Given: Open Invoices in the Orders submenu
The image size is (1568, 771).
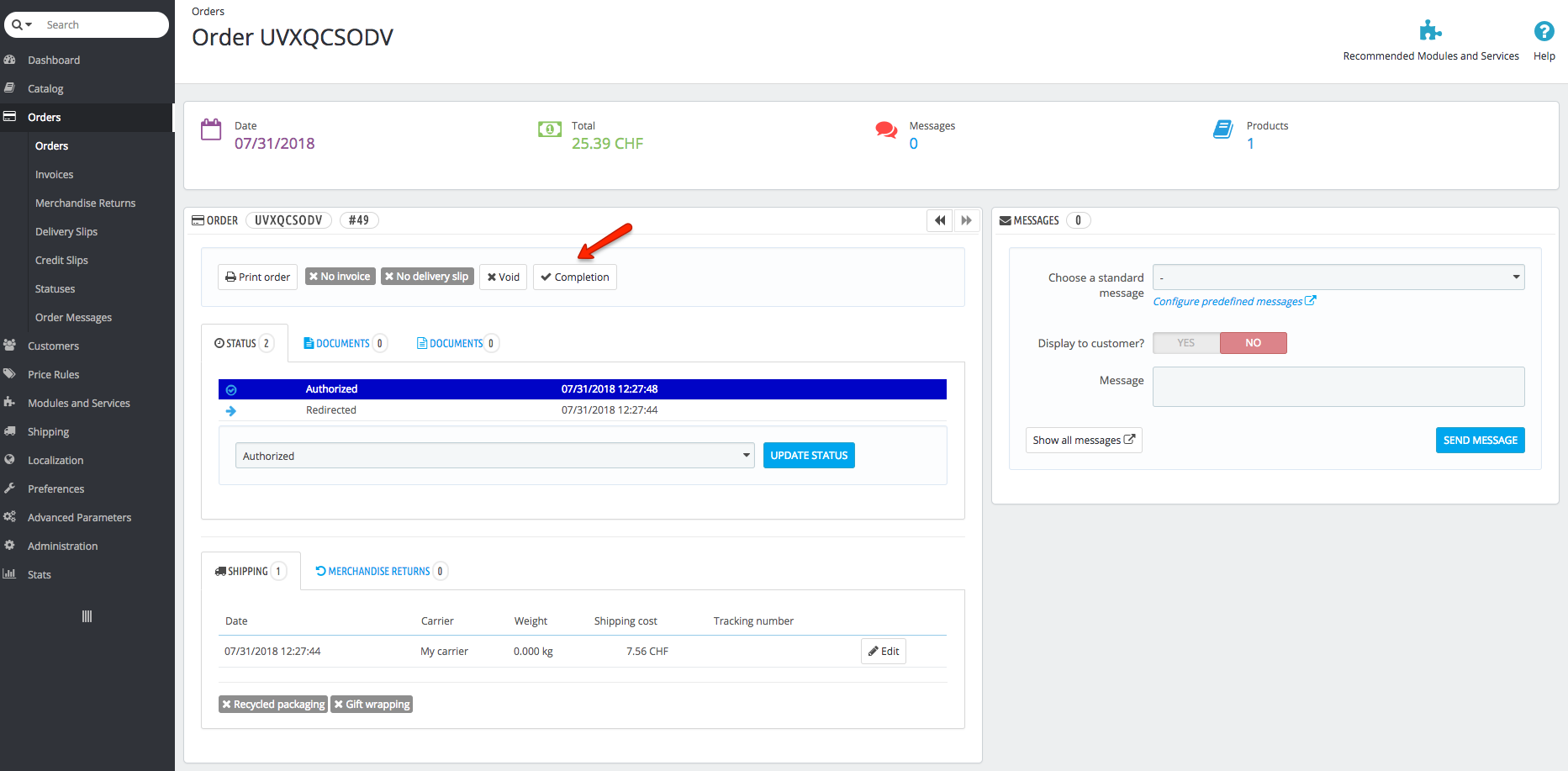Looking at the screenshot, I should pos(54,174).
